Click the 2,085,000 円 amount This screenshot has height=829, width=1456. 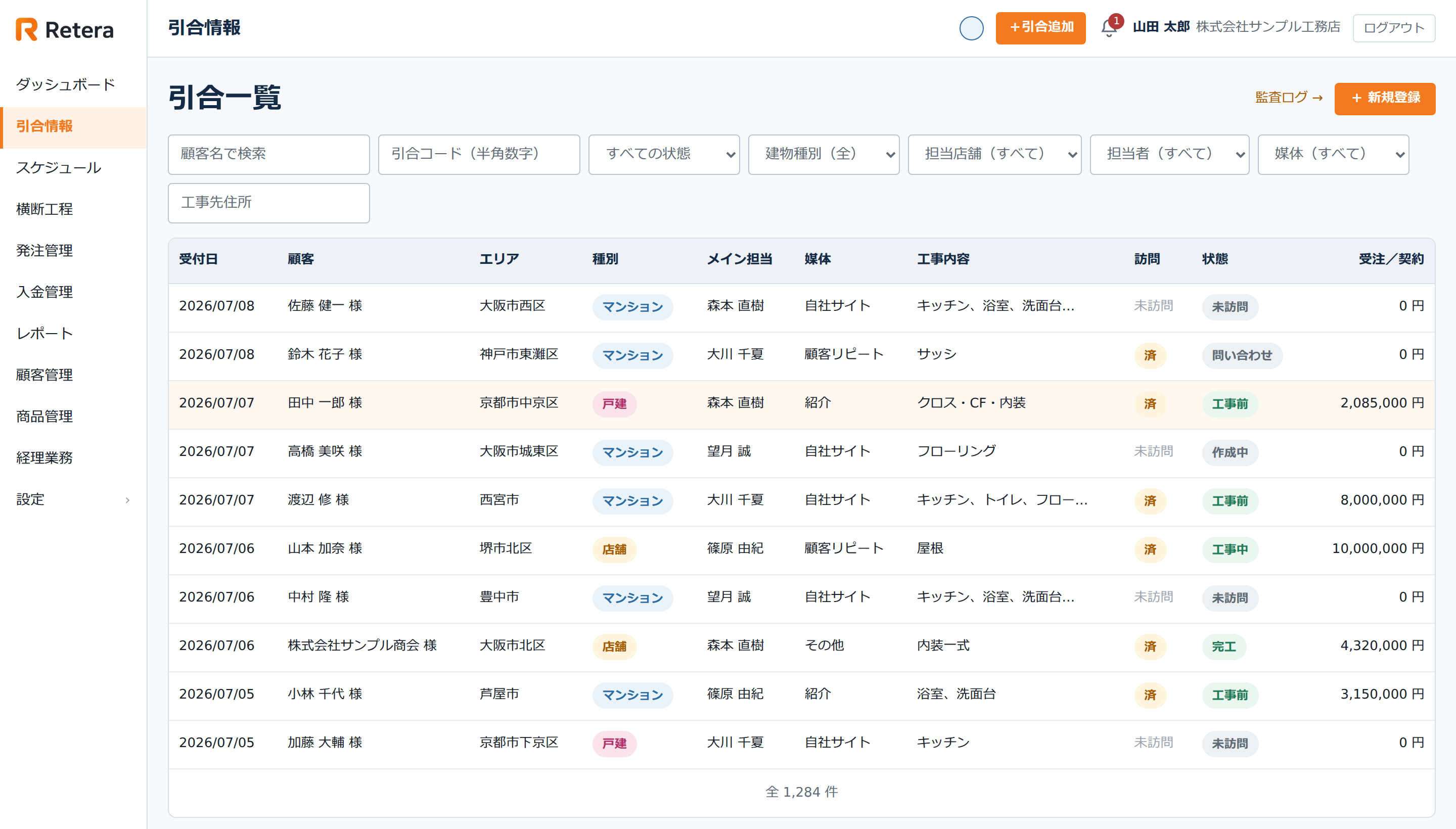1382,403
